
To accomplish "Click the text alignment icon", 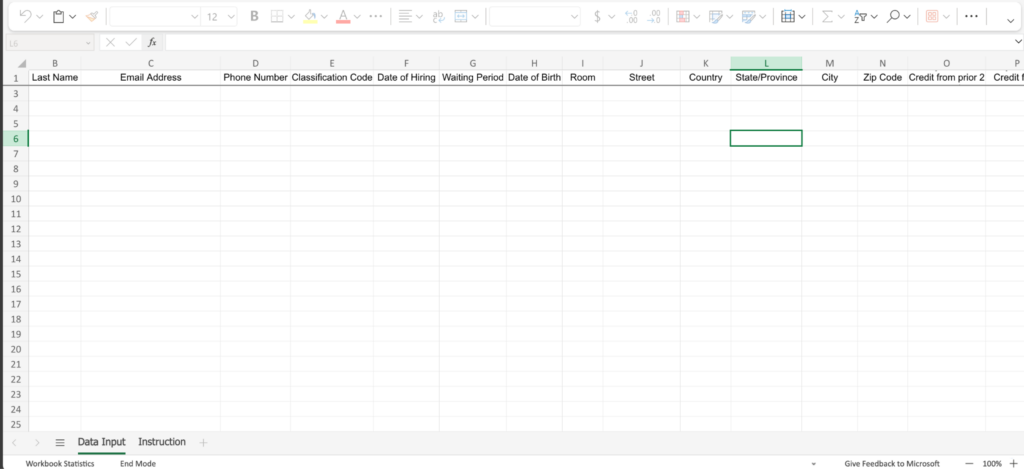I will click(x=406, y=16).
